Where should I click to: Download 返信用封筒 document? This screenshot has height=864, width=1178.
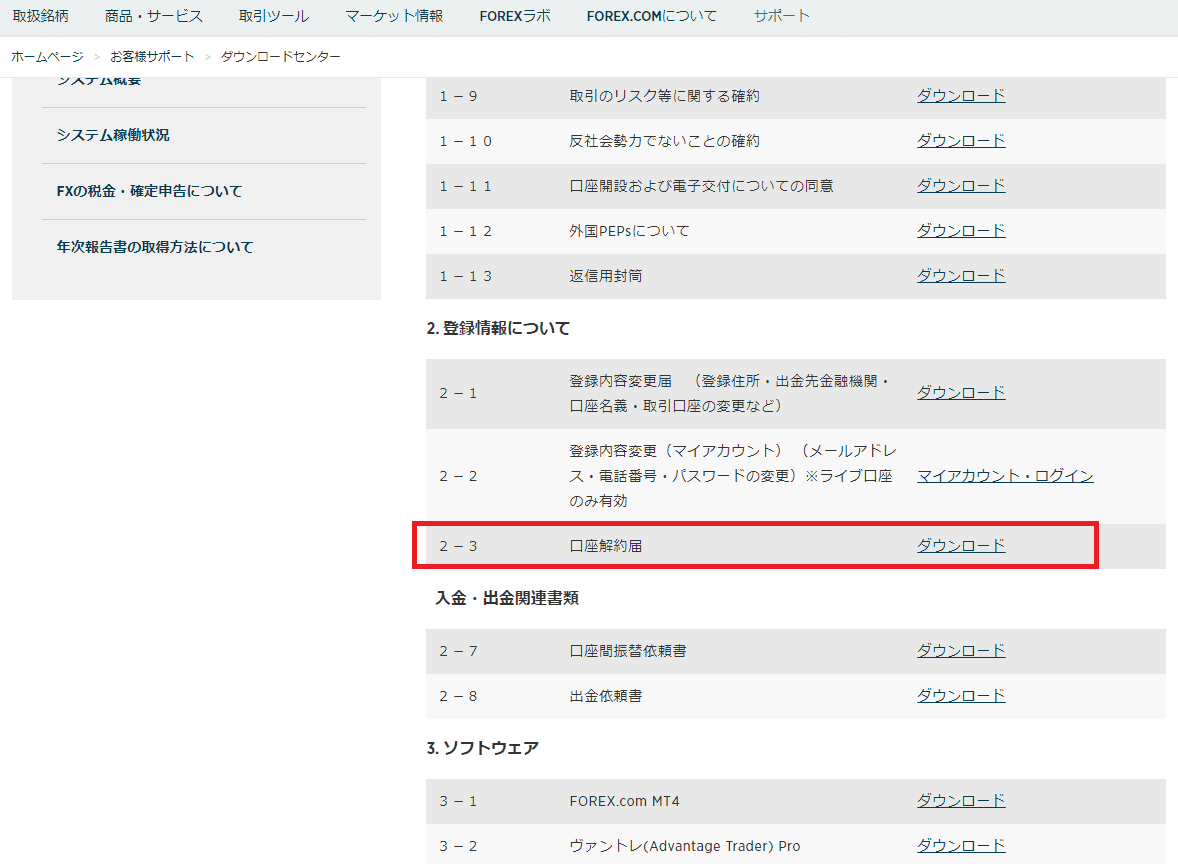click(x=961, y=276)
